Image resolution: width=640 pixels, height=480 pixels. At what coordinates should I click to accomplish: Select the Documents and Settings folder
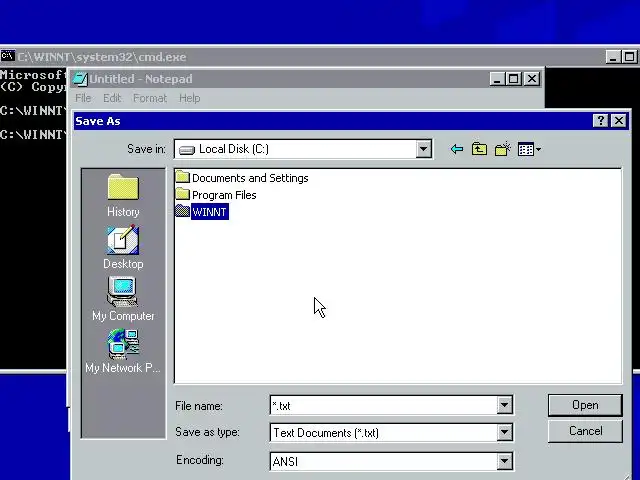click(242, 178)
